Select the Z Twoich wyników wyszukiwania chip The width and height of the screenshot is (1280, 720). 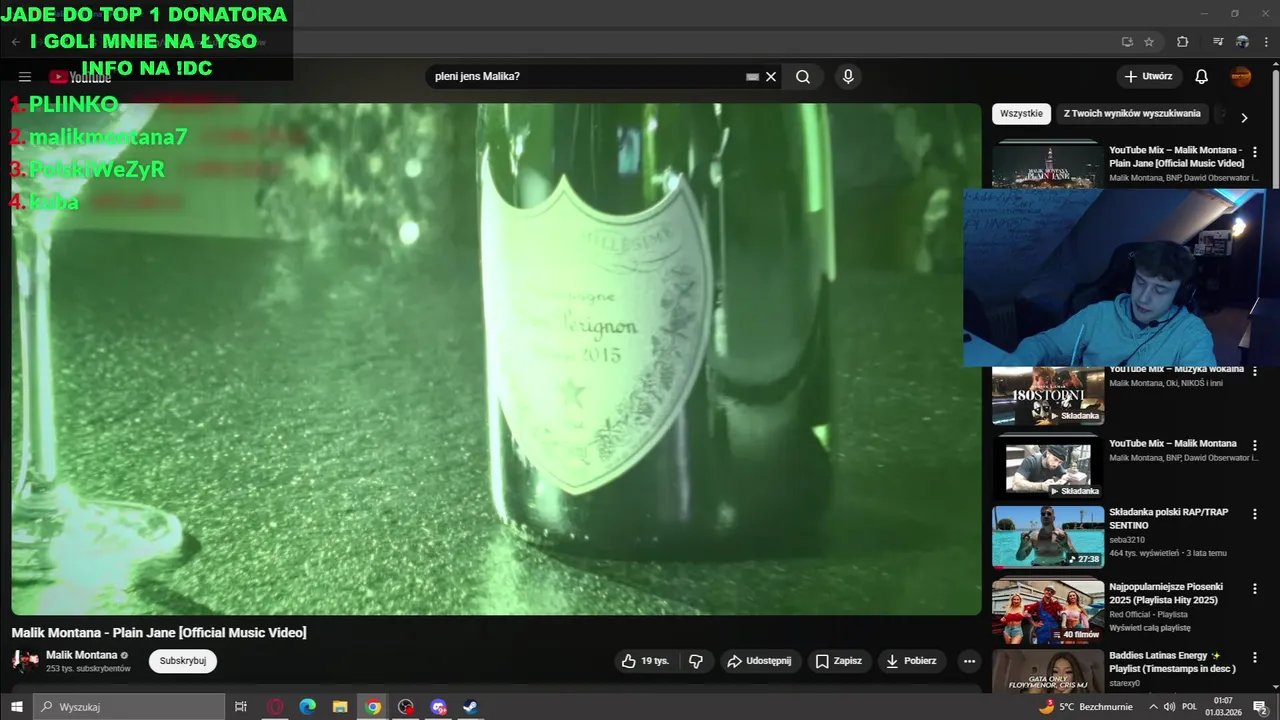tap(1132, 114)
